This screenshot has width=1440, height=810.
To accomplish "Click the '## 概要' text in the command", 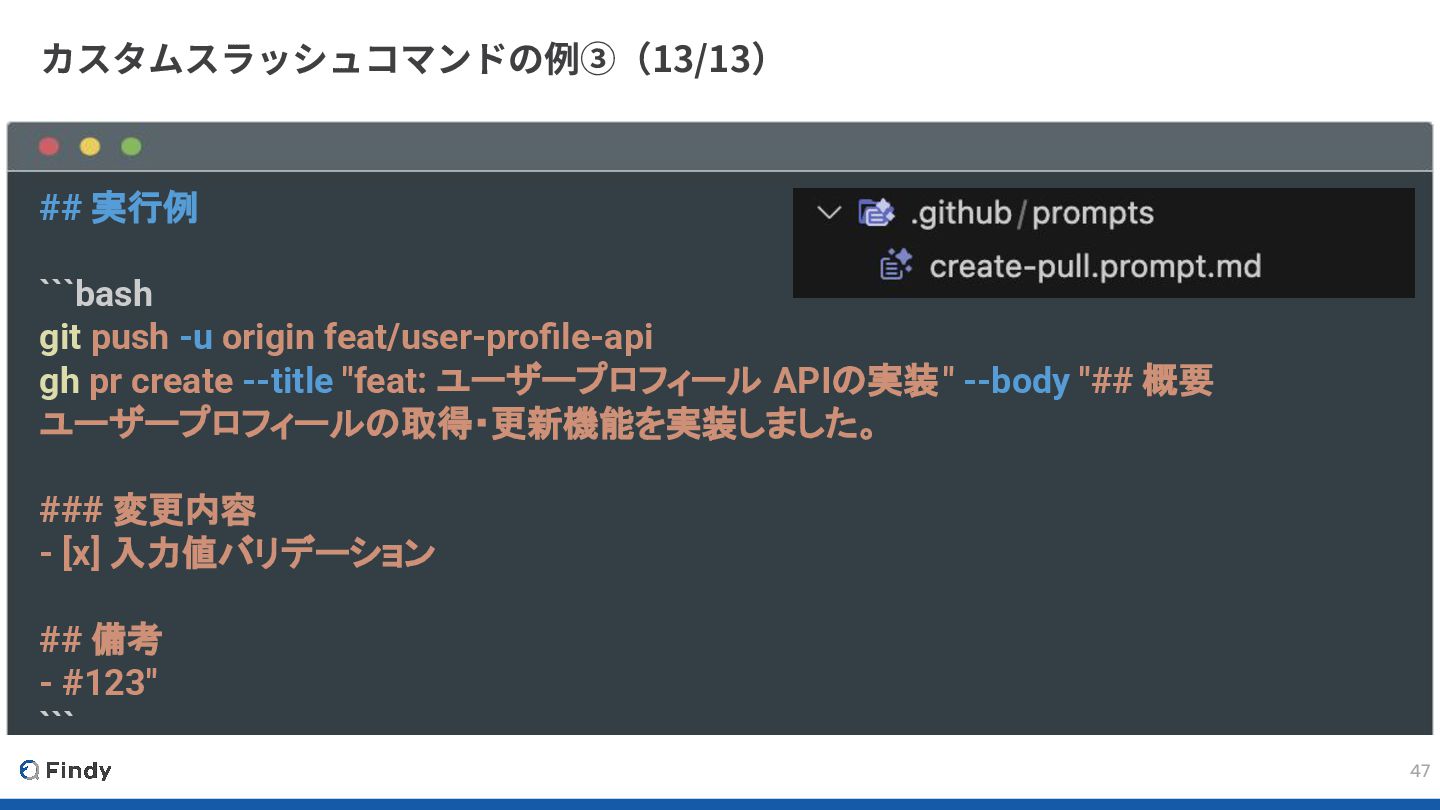I will [x=1152, y=381].
